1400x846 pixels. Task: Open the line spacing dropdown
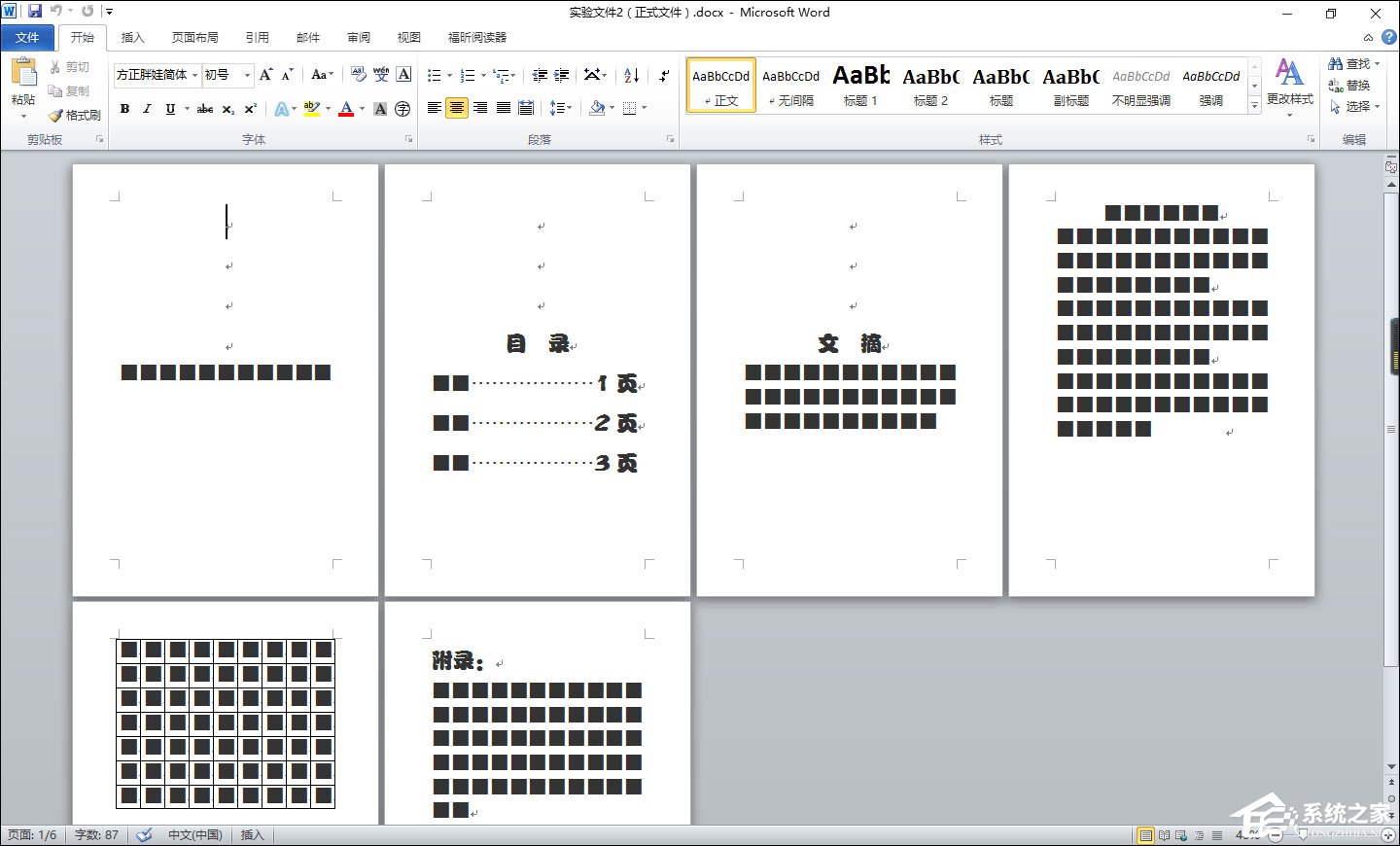[561, 108]
